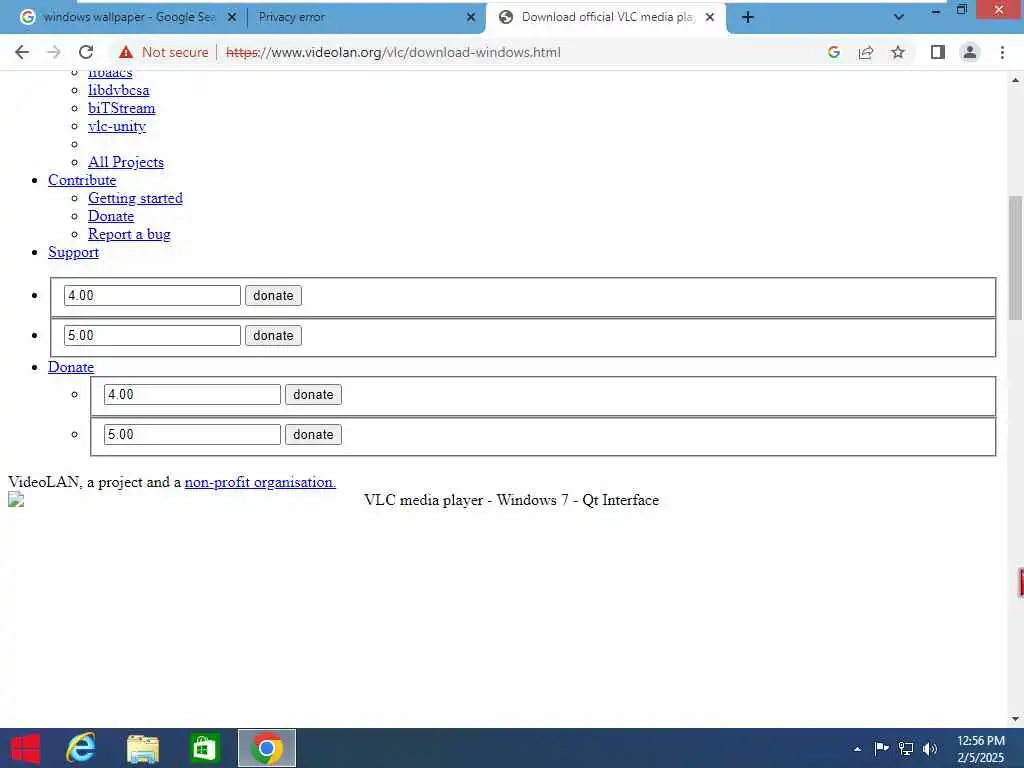Click donate button beside first 5.00 field

[273, 335]
